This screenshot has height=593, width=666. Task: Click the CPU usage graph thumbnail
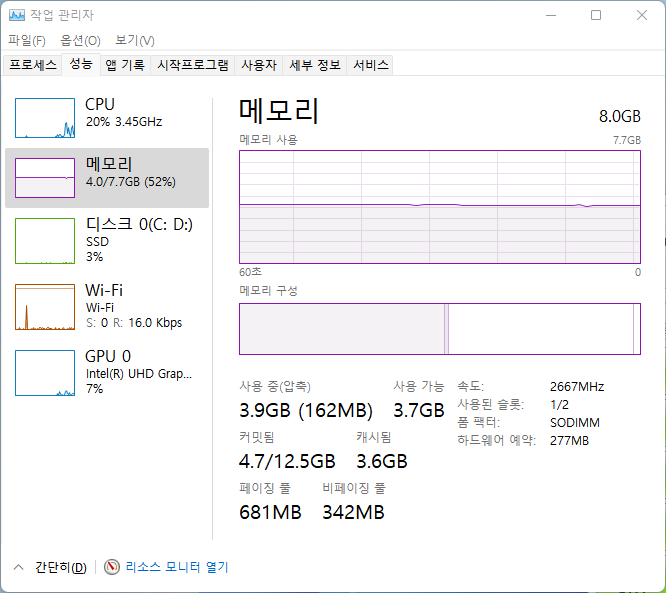(x=45, y=118)
